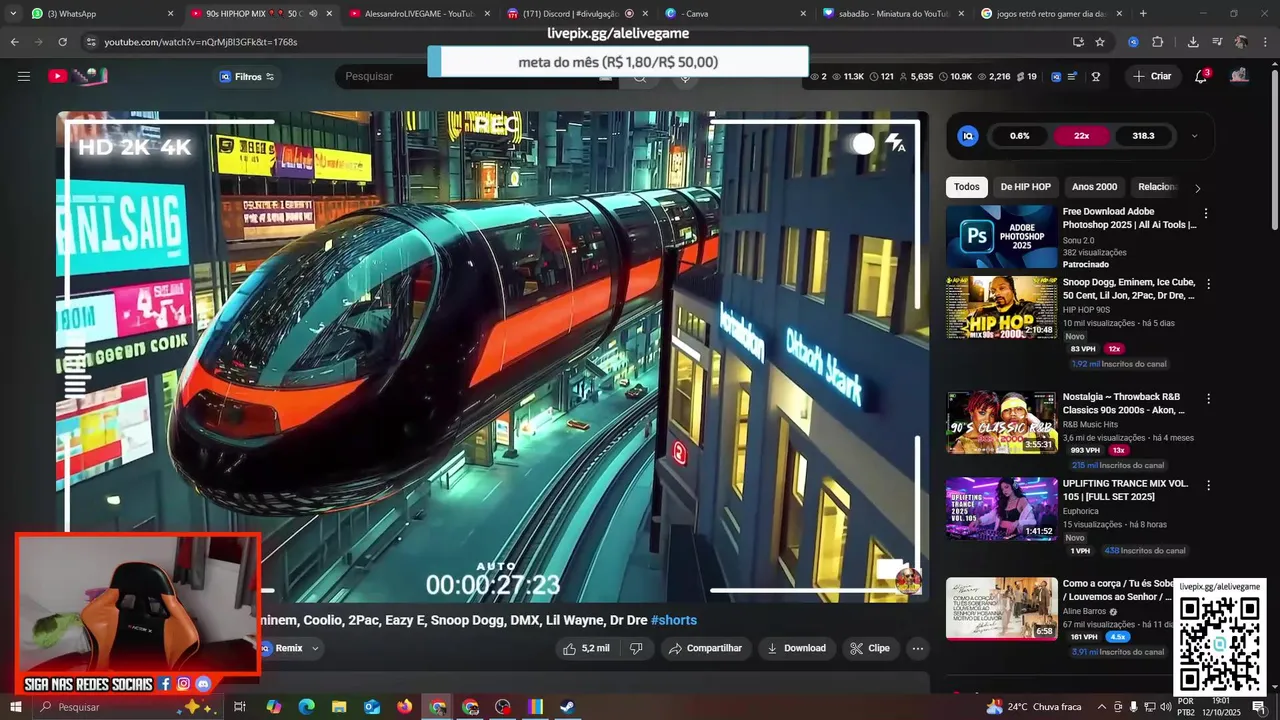1280x720 pixels.
Task: Close the Canva browser tab
Action: pyautogui.click(x=803, y=14)
